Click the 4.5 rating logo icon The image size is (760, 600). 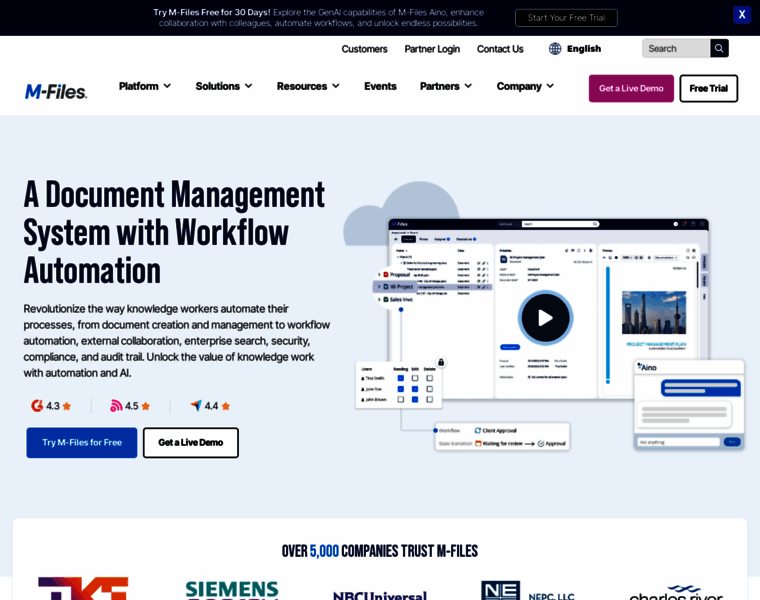click(x=116, y=406)
